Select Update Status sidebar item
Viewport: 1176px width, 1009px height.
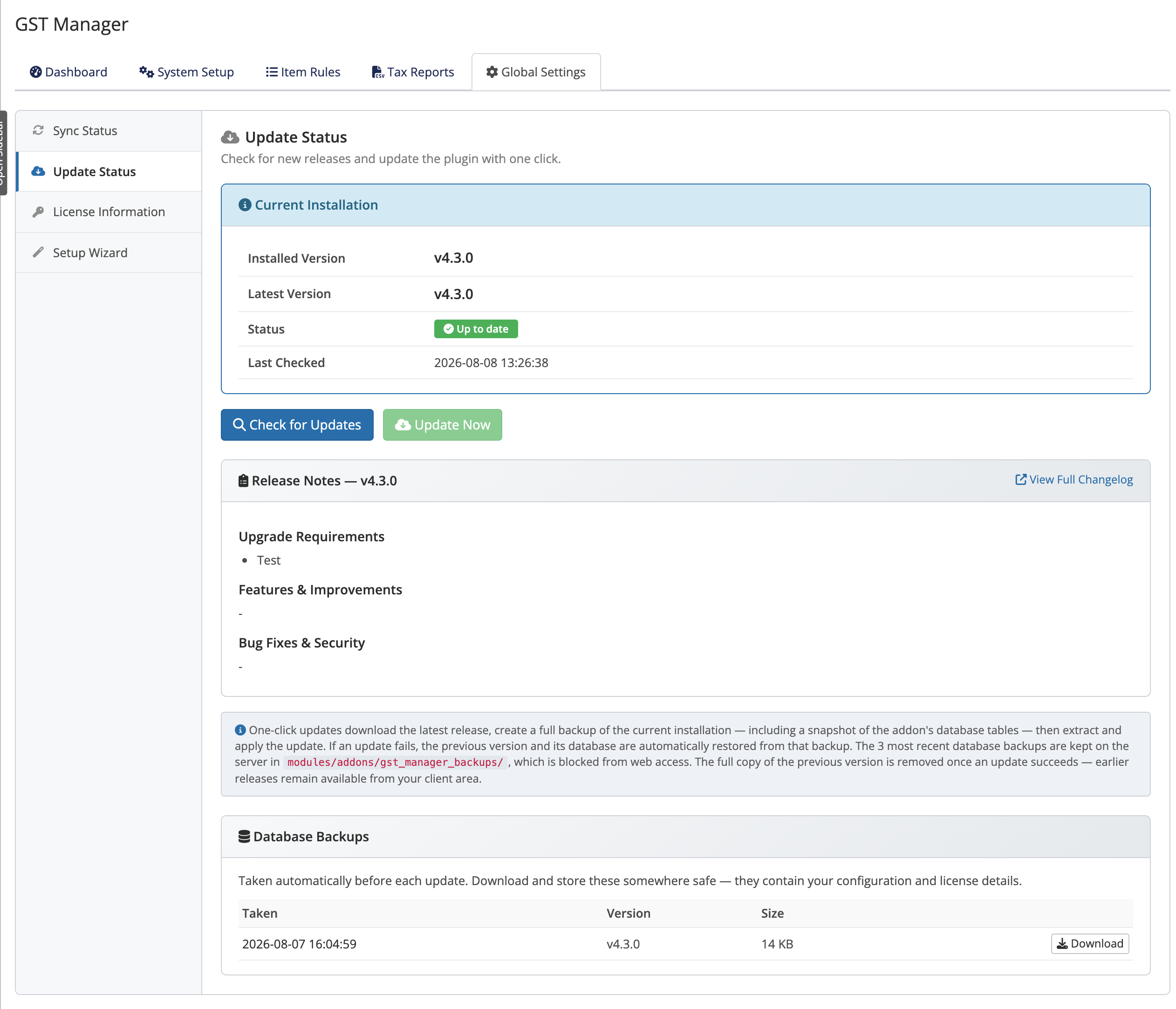[109, 171]
